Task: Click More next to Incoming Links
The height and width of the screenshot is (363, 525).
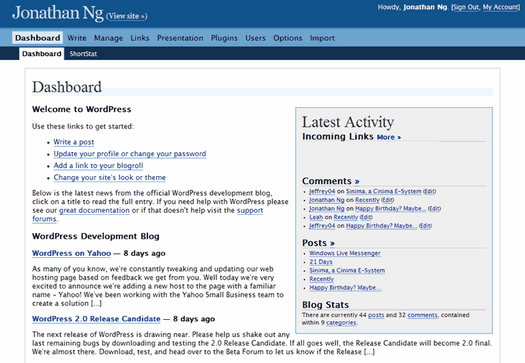Action: 389,137
